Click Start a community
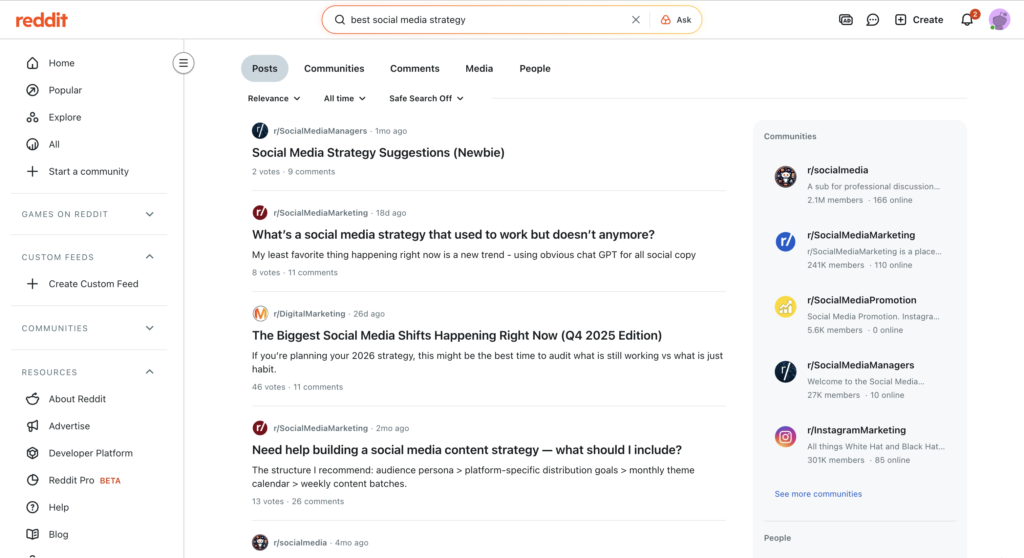Screen dimensions: 1024x558 pyautogui.click(x=88, y=172)
